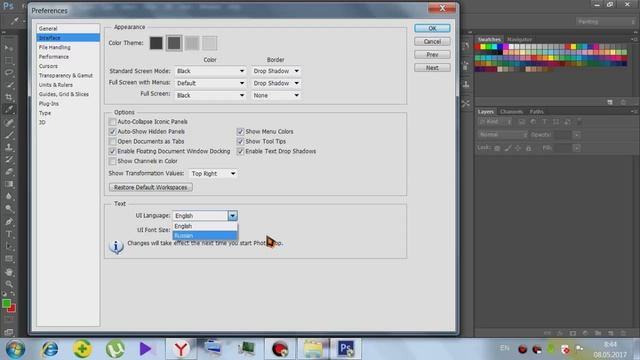
Task: Select the Dodge tool
Action: click(x=9, y=209)
